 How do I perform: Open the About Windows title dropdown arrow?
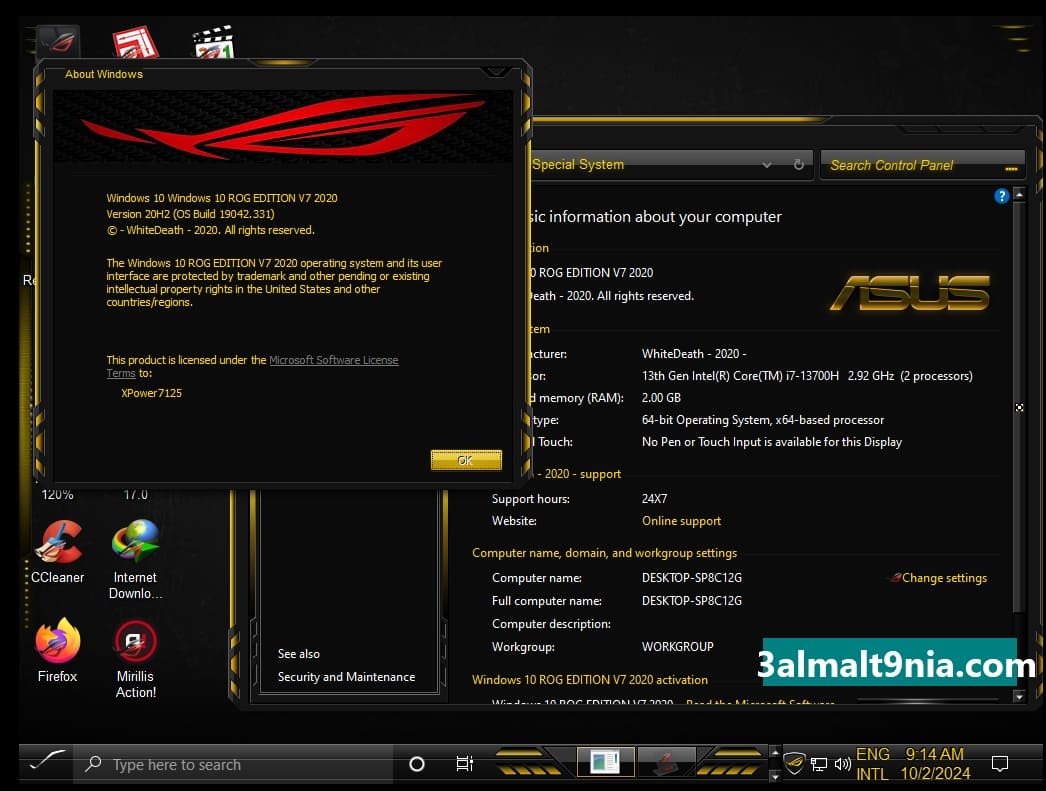pos(496,71)
